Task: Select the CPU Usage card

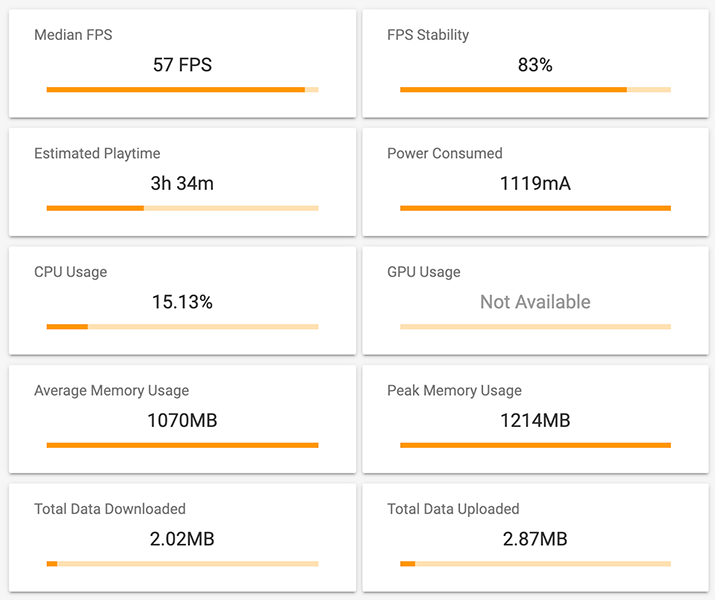Action: coord(182,300)
